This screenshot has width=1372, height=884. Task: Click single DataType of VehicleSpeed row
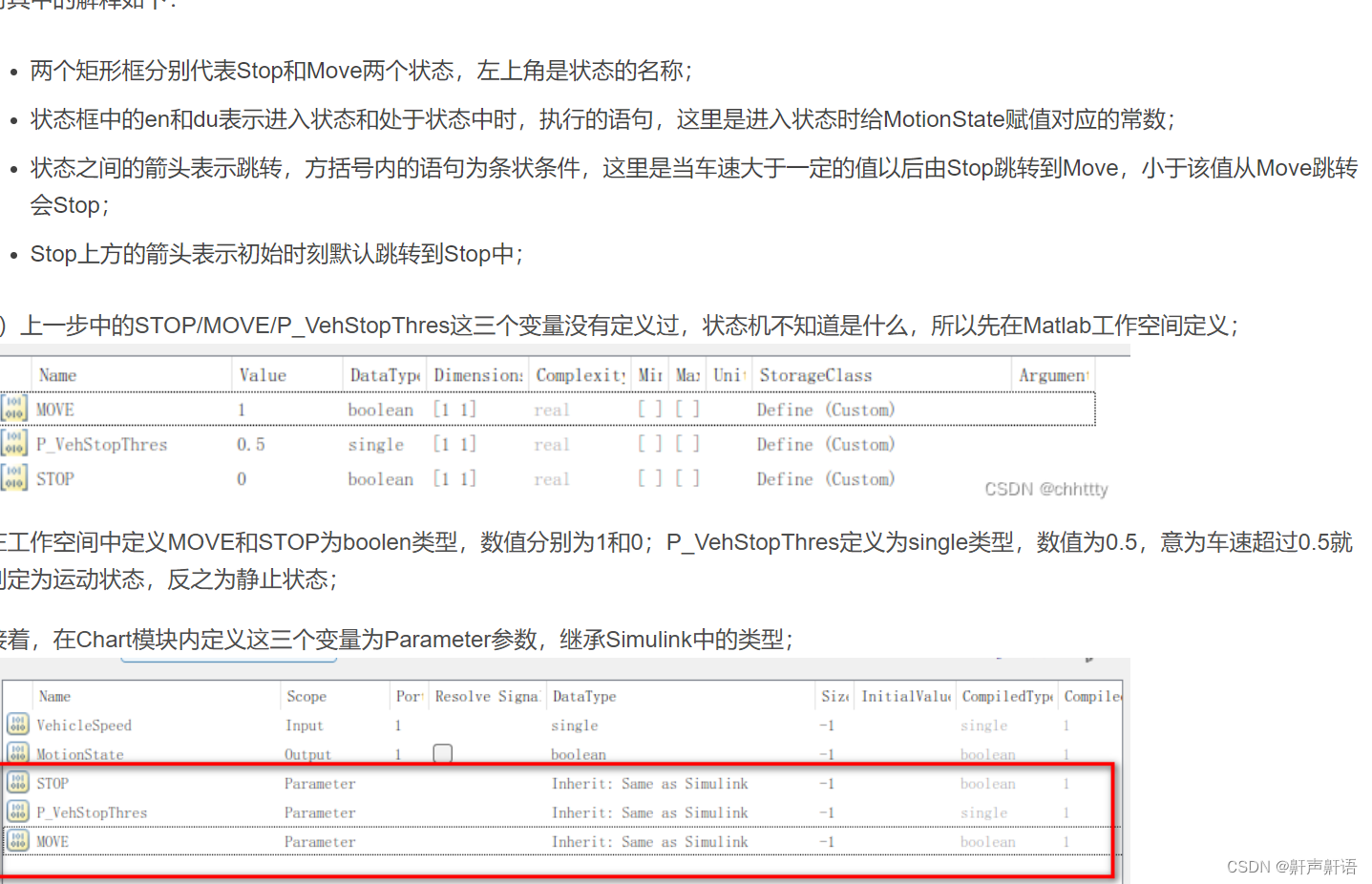click(x=574, y=726)
